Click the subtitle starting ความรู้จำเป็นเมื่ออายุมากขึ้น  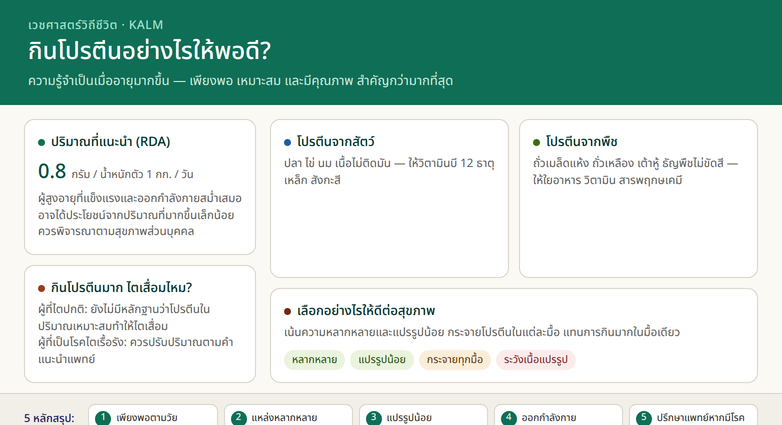[240, 80]
